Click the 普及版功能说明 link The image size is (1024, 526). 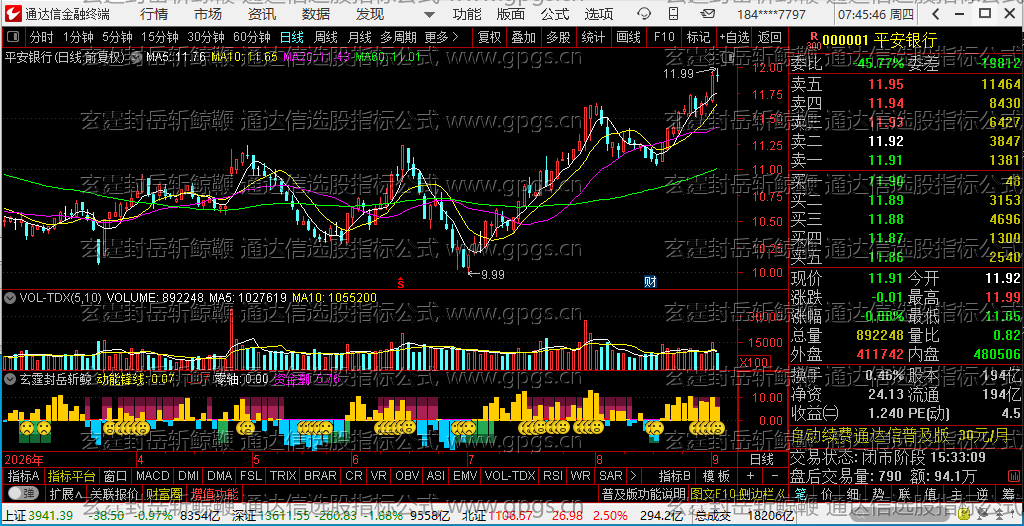(643, 493)
